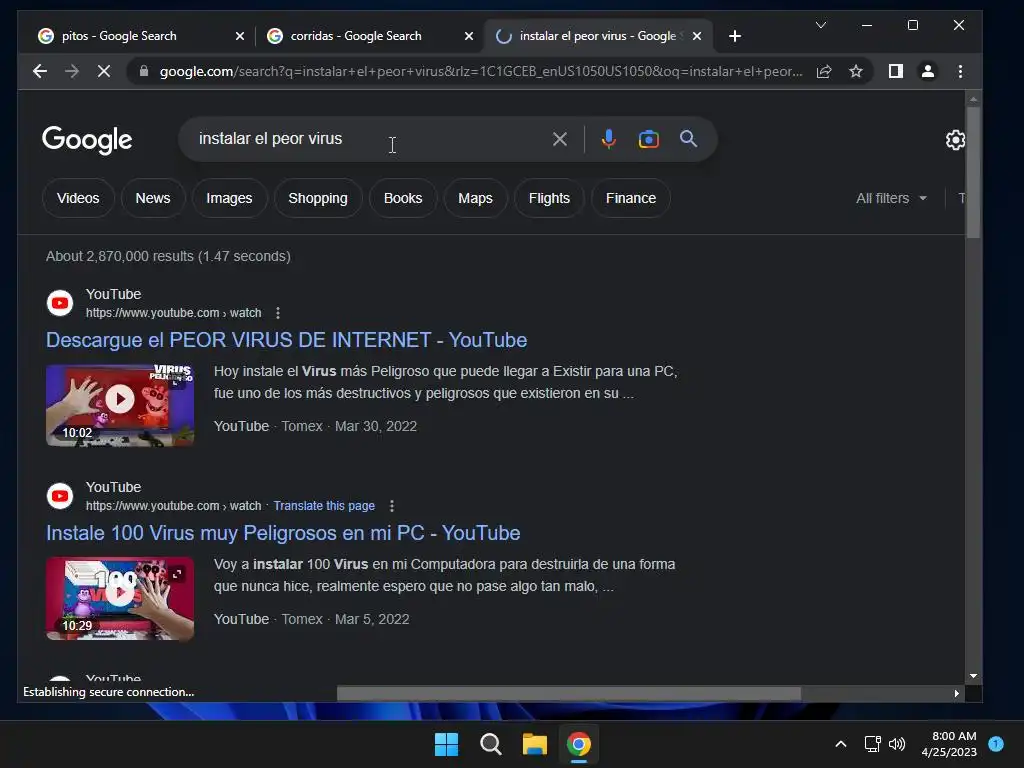This screenshot has height=768, width=1024.
Task: Show hidden system tray icons
Action: [x=840, y=744]
